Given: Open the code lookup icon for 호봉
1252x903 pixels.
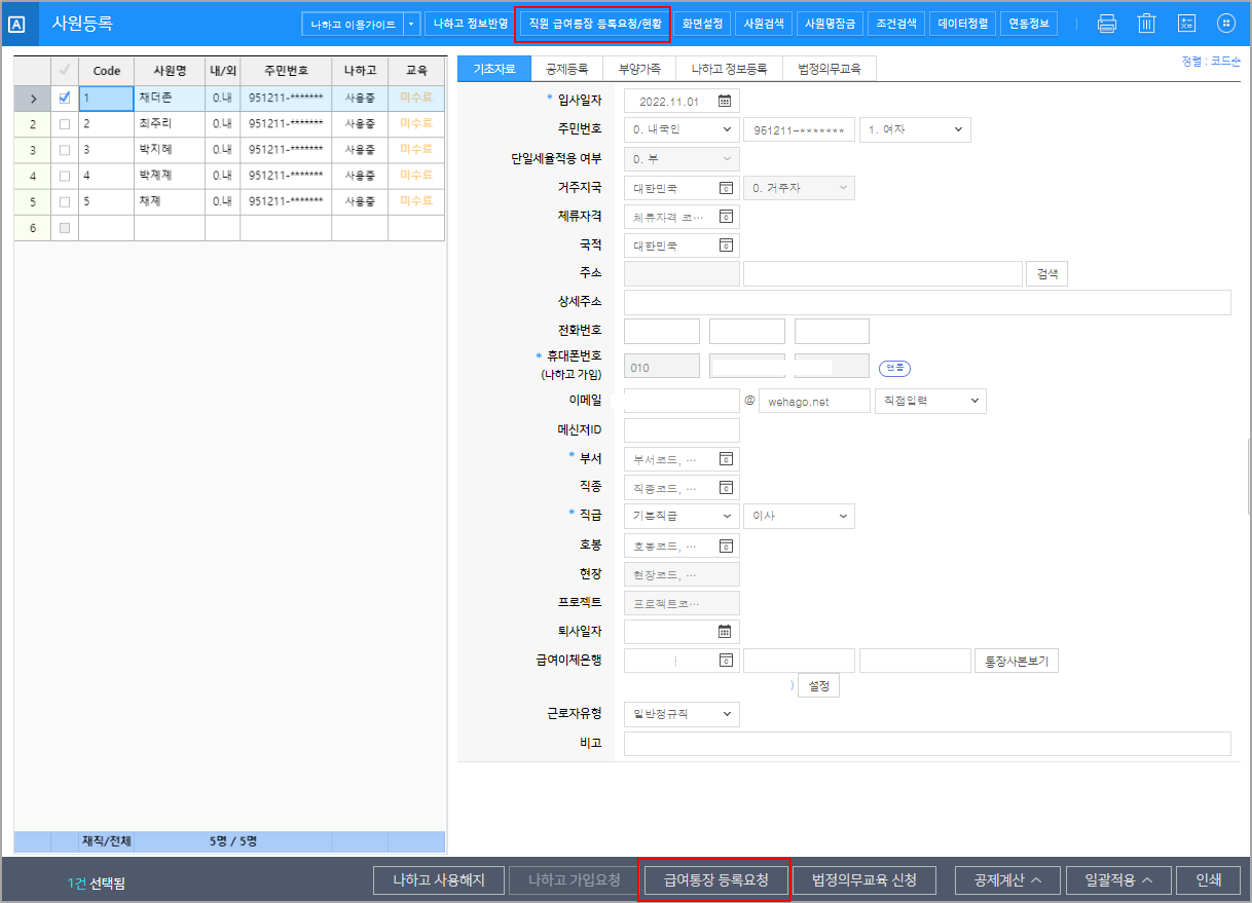Looking at the screenshot, I should click(x=727, y=547).
